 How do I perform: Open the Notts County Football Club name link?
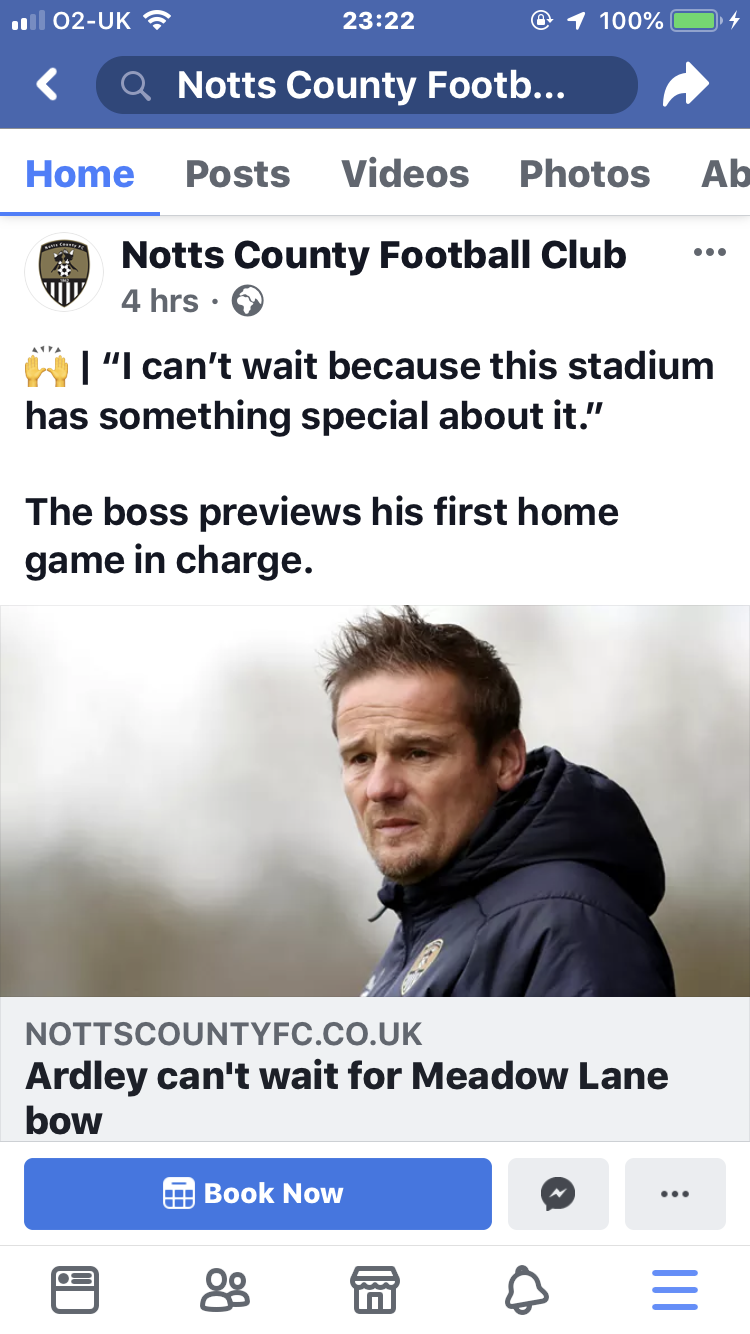coord(374,255)
